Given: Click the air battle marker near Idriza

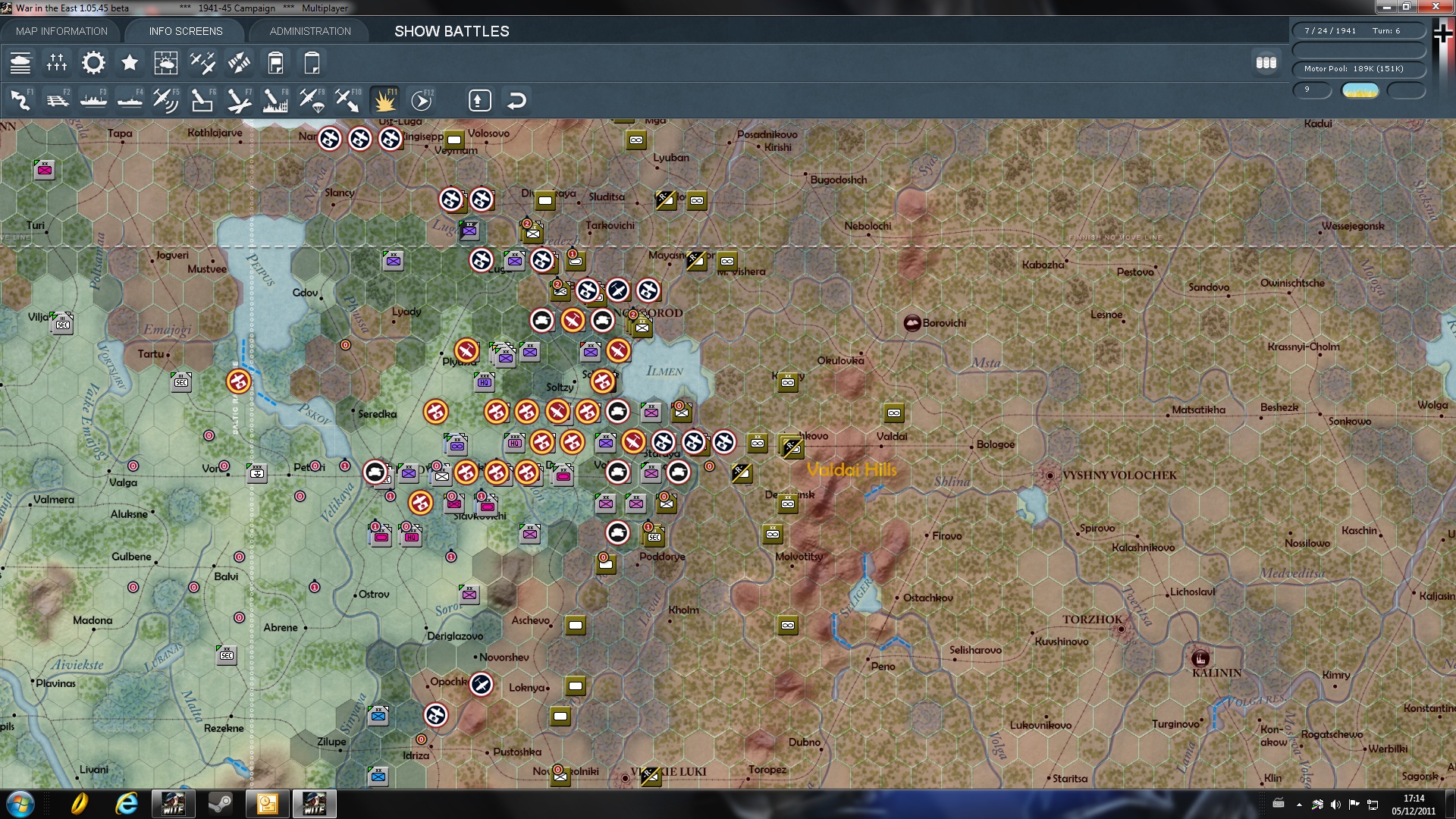Looking at the screenshot, I should click(435, 715).
